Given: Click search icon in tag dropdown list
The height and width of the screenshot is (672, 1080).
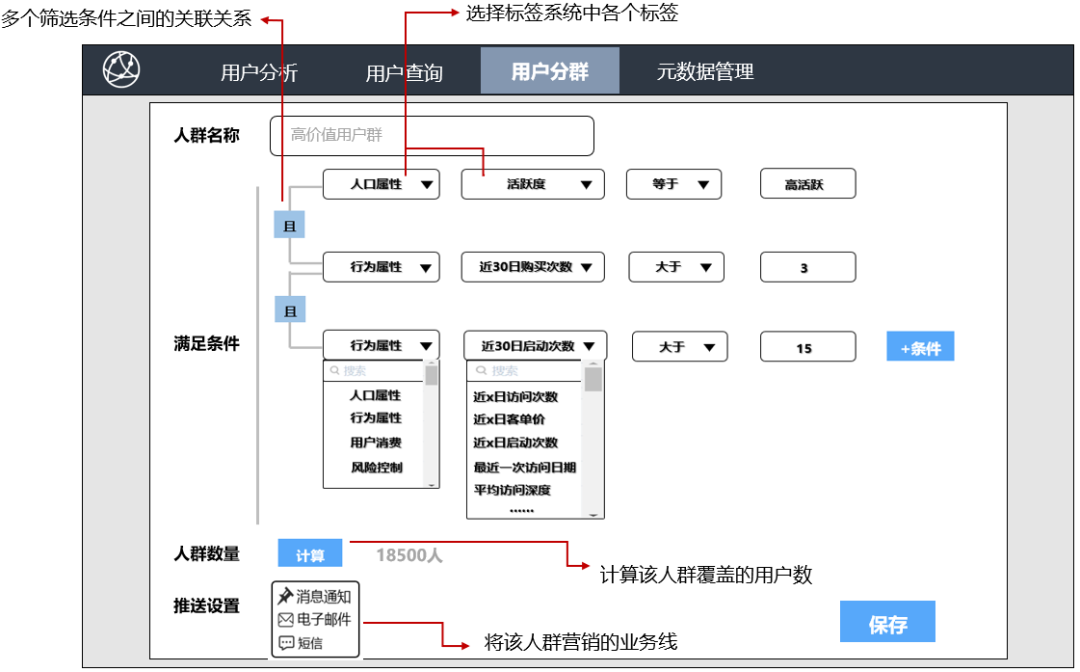Looking at the screenshot, I should 481,371.
